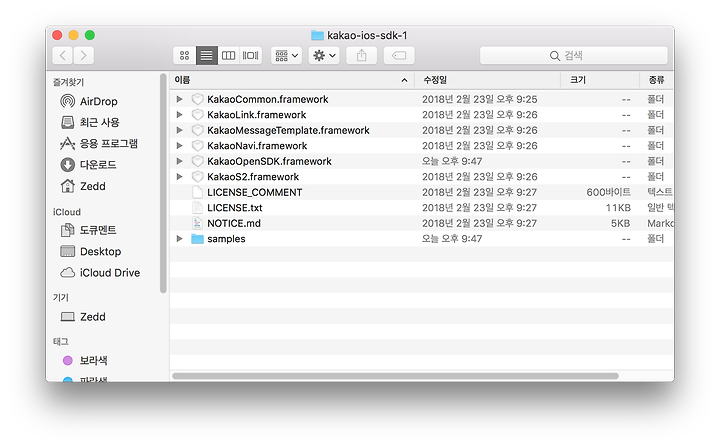
Task: Switch to icon view
Action: (x=185, y=56)
